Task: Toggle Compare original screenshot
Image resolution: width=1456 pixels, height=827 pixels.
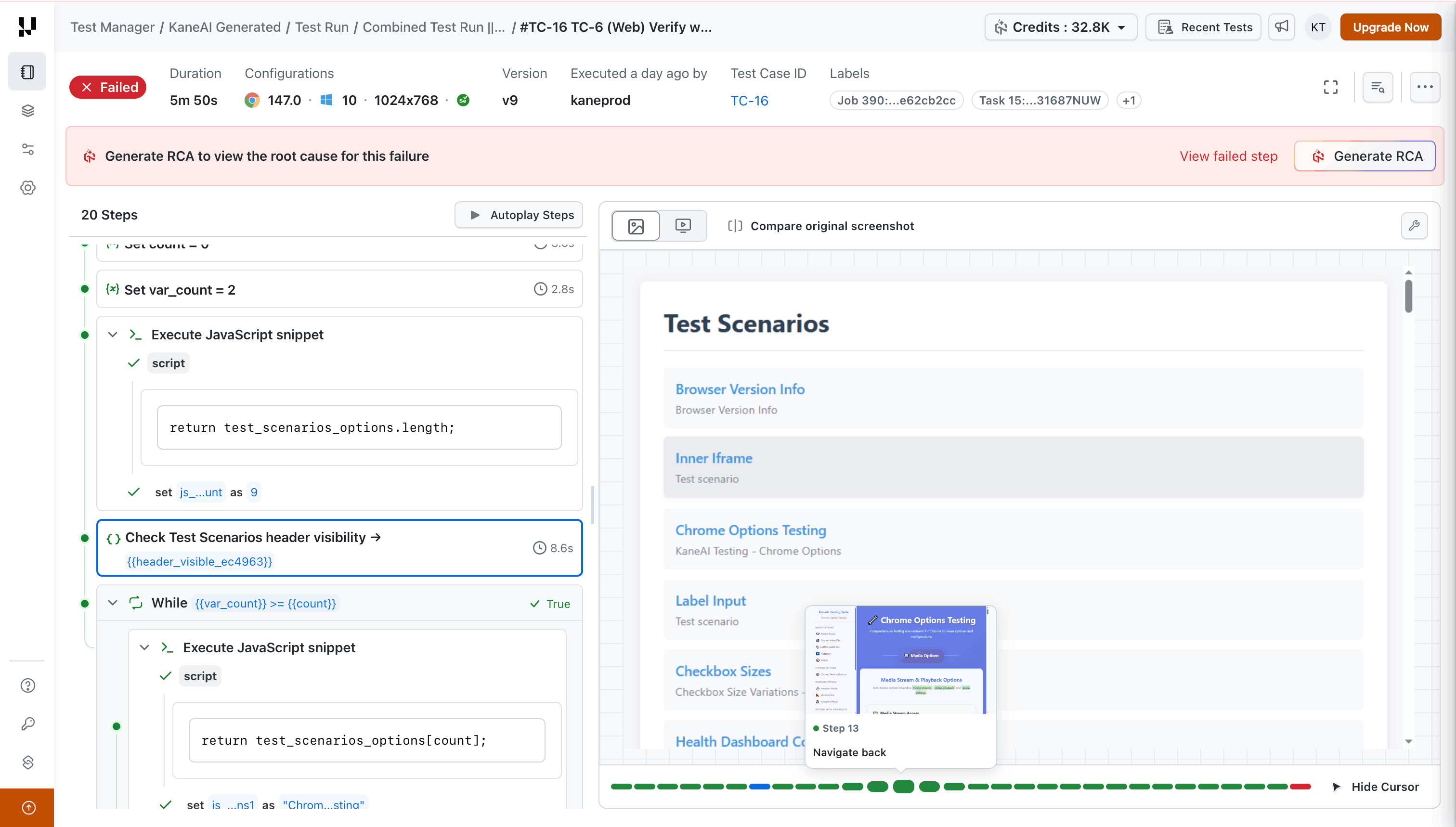Action: coord(821,226)
